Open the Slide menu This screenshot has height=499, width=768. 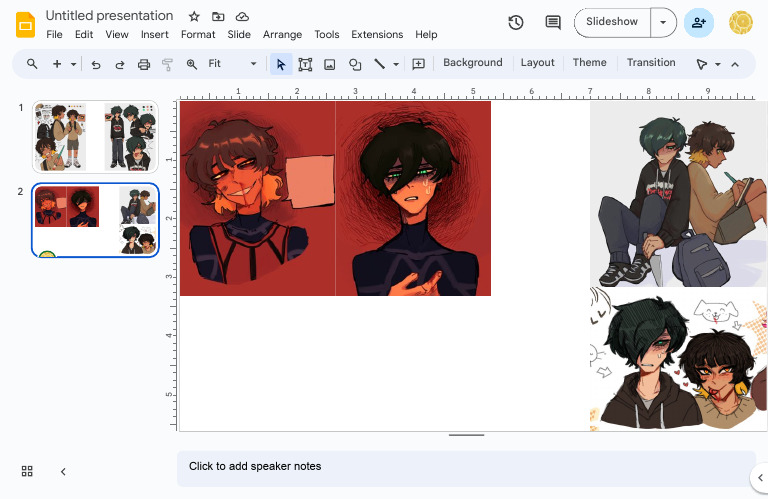click(x=239, y=35)
